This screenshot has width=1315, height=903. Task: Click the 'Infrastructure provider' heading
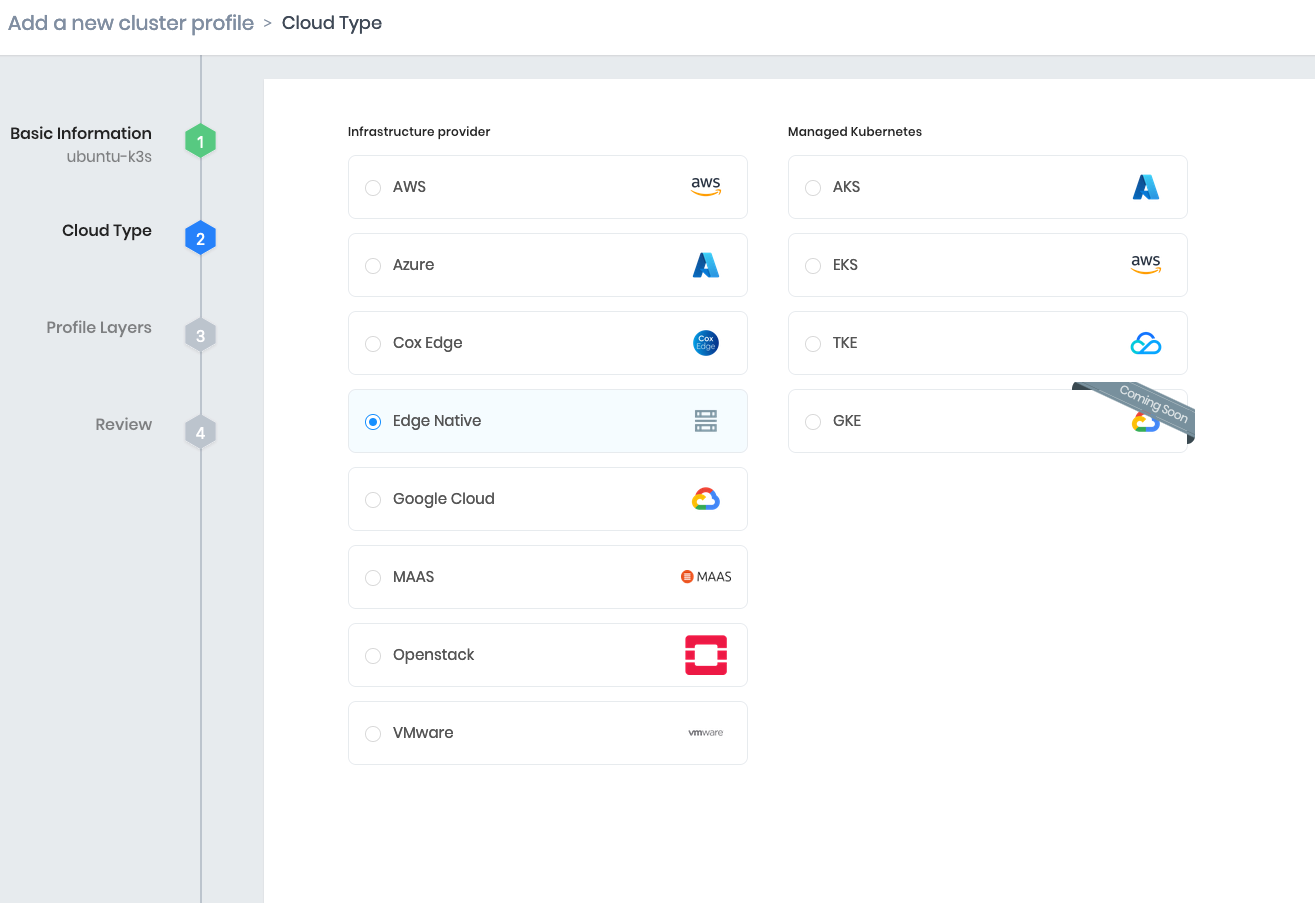coord(419,131)
